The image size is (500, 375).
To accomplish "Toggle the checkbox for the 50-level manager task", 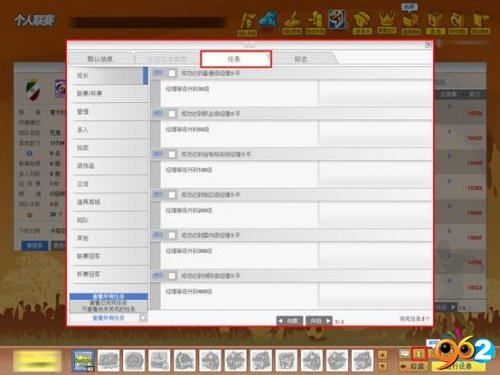I will 172,114.
